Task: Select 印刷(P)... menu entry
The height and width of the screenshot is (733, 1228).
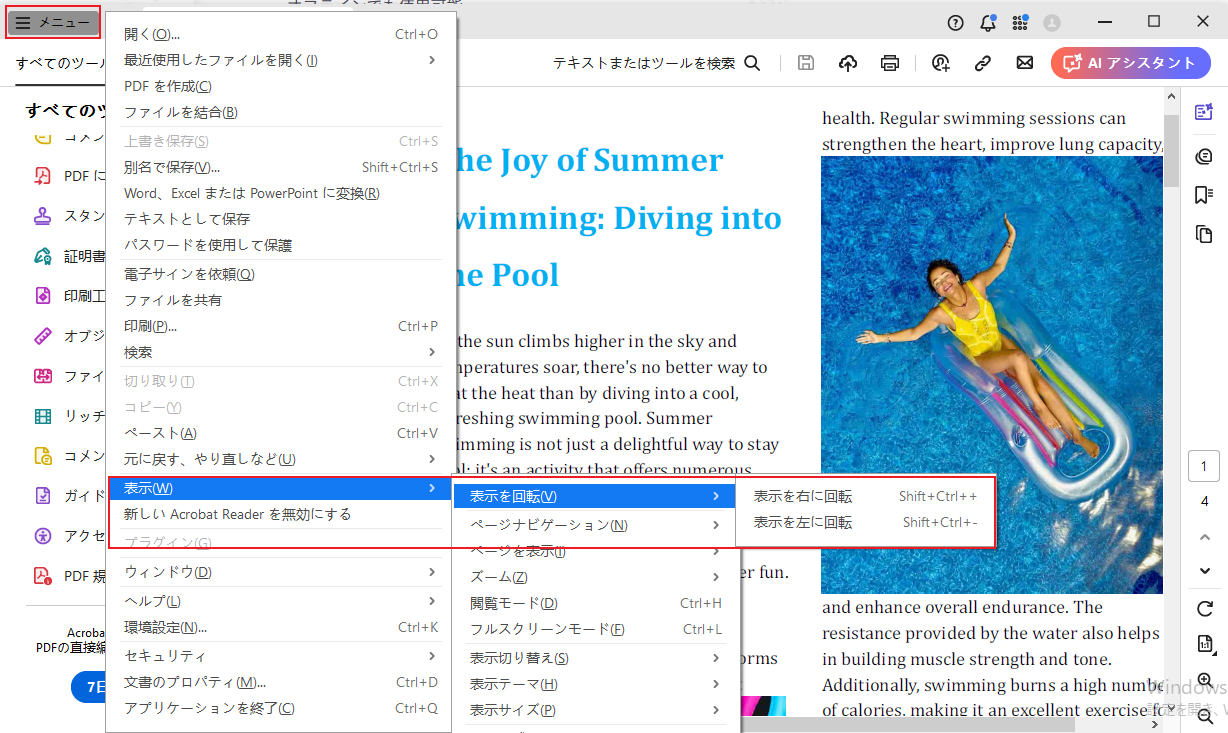Action: 281,326
